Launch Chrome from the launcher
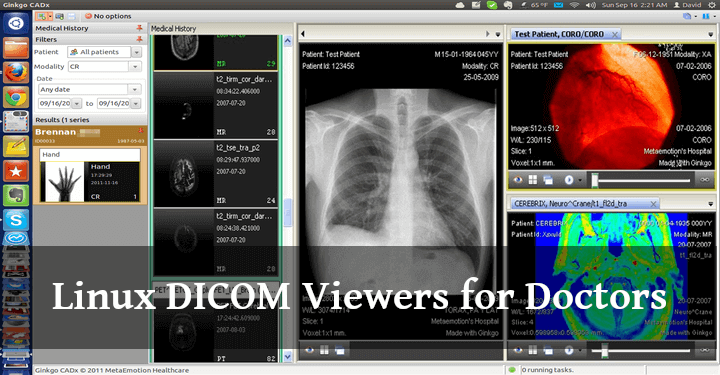Viewport: 720px width, 375px height. click(16, 97)
